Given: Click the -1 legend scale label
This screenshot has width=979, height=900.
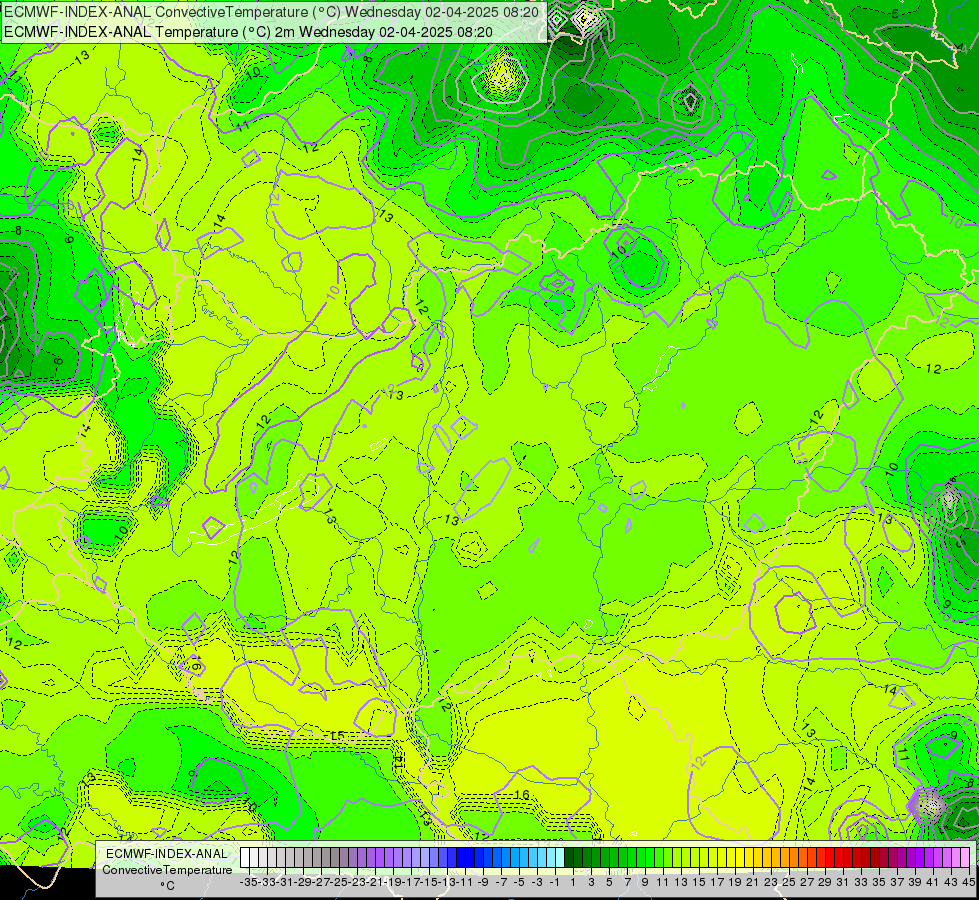Looking at the screenshot, I should 554,882.
